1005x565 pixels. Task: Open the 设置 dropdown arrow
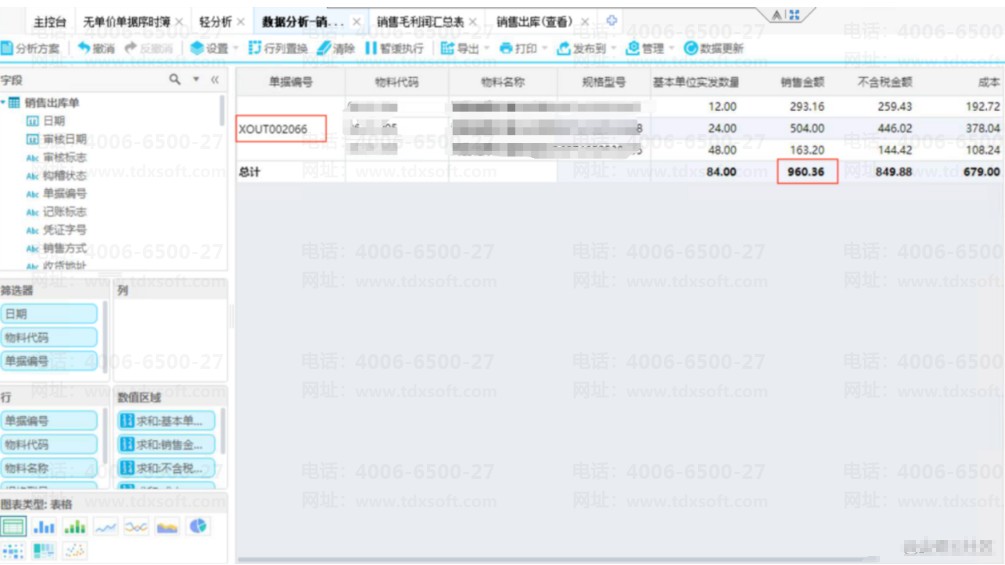(235, 48)
